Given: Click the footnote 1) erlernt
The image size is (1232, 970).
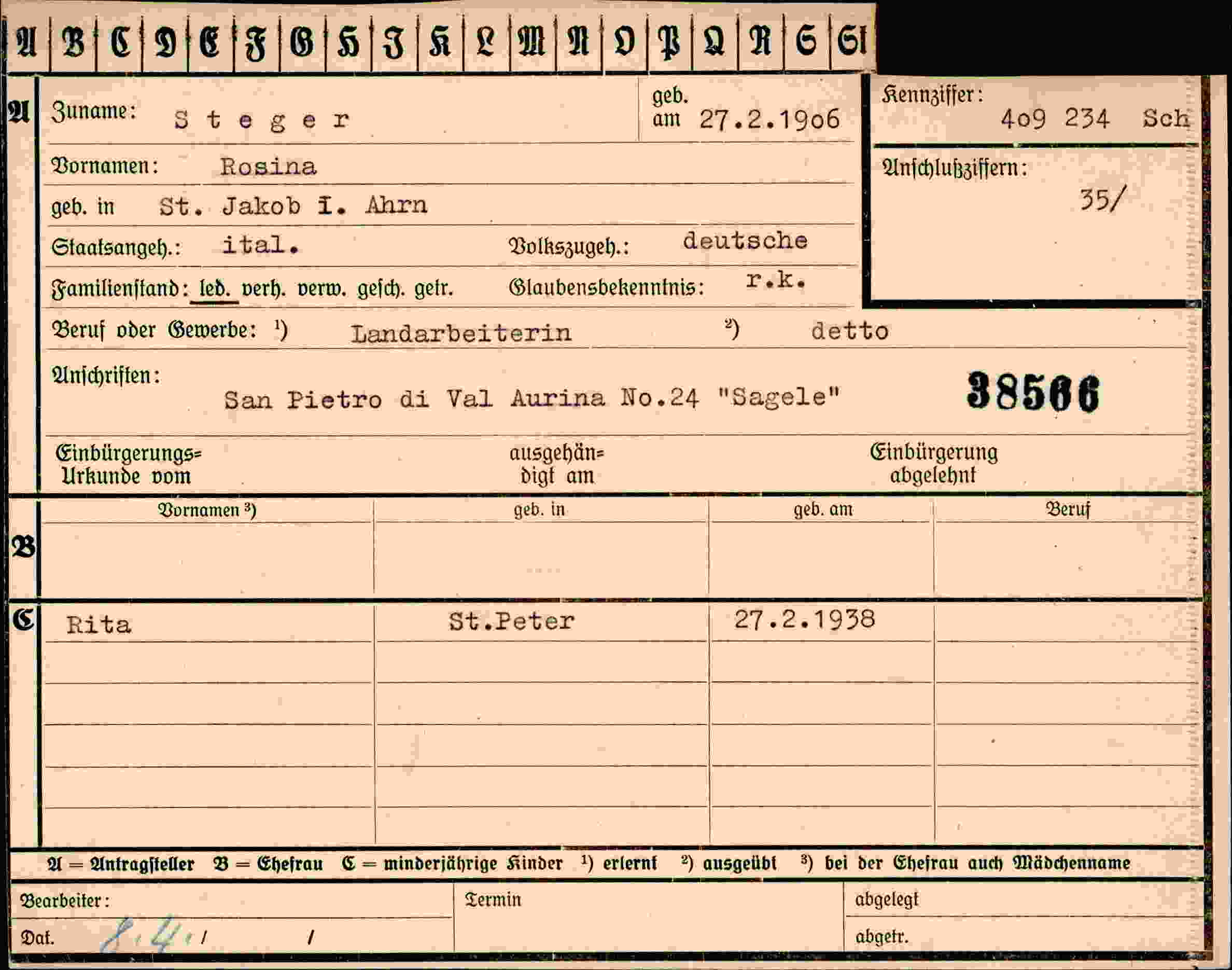Looking at the screenshot, I should point(619,863).
